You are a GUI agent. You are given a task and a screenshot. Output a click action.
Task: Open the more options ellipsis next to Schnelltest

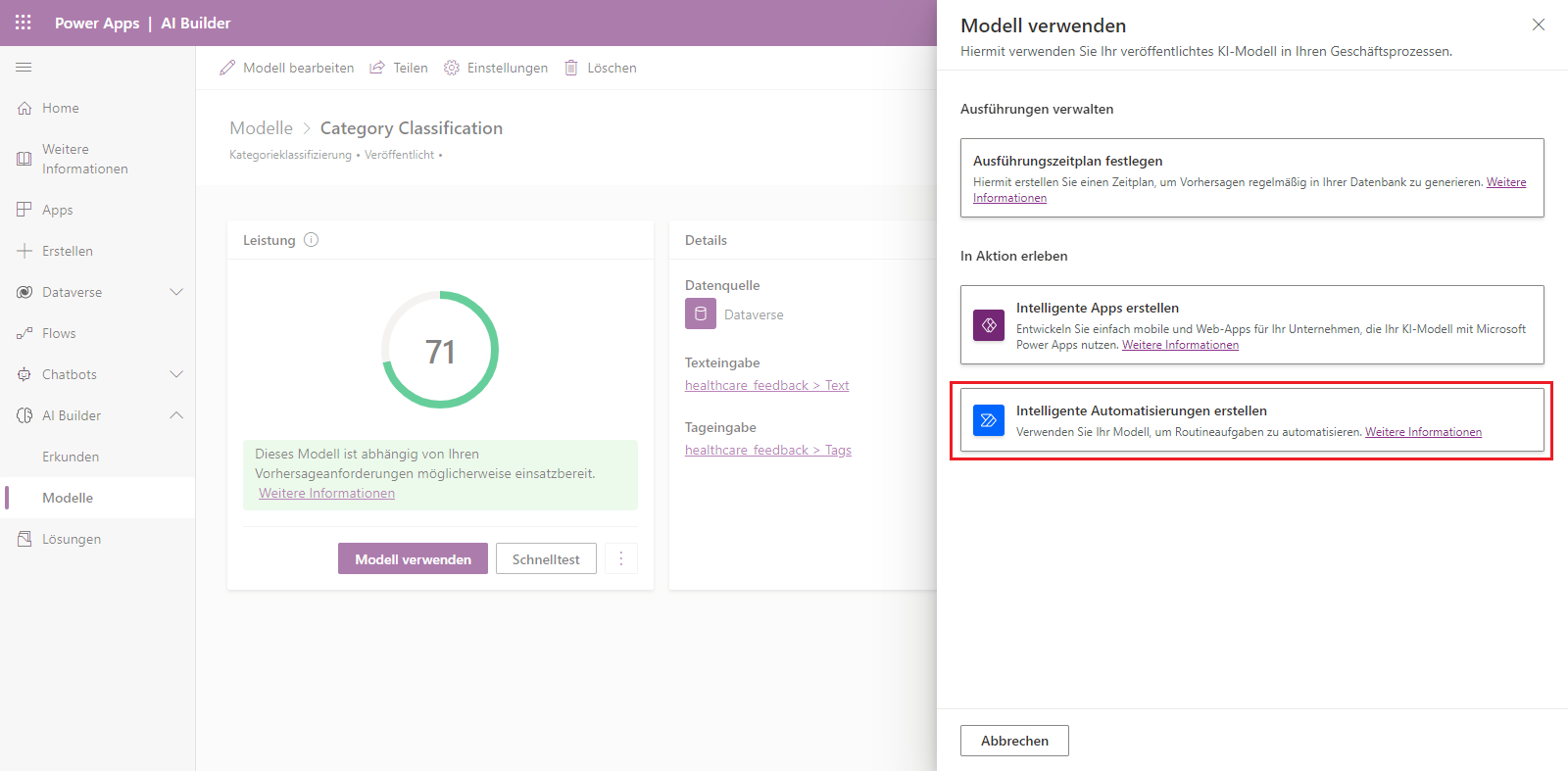pos(620,558)
